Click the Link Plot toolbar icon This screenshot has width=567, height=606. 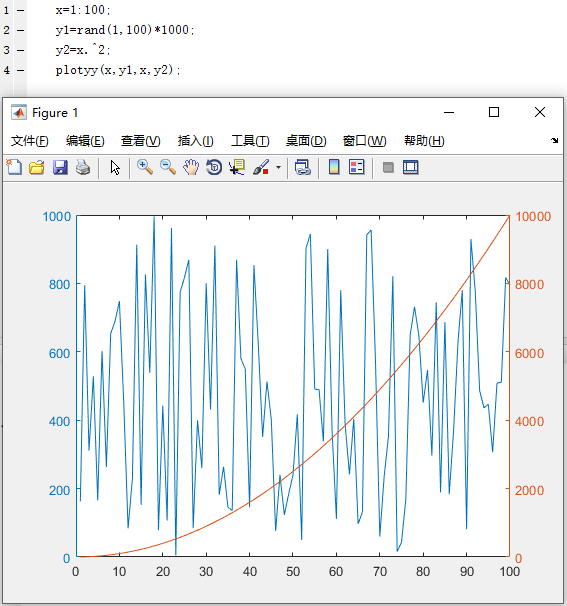tap(303, 167)
